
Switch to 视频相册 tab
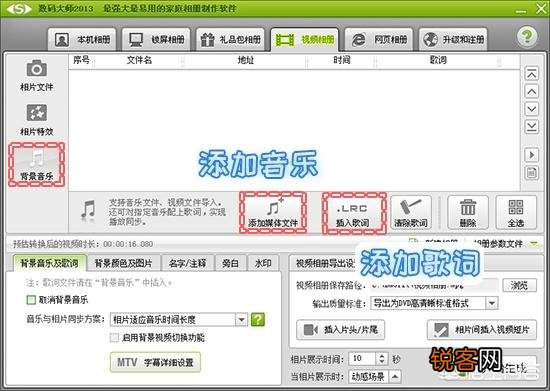click(x=304, y=40)
